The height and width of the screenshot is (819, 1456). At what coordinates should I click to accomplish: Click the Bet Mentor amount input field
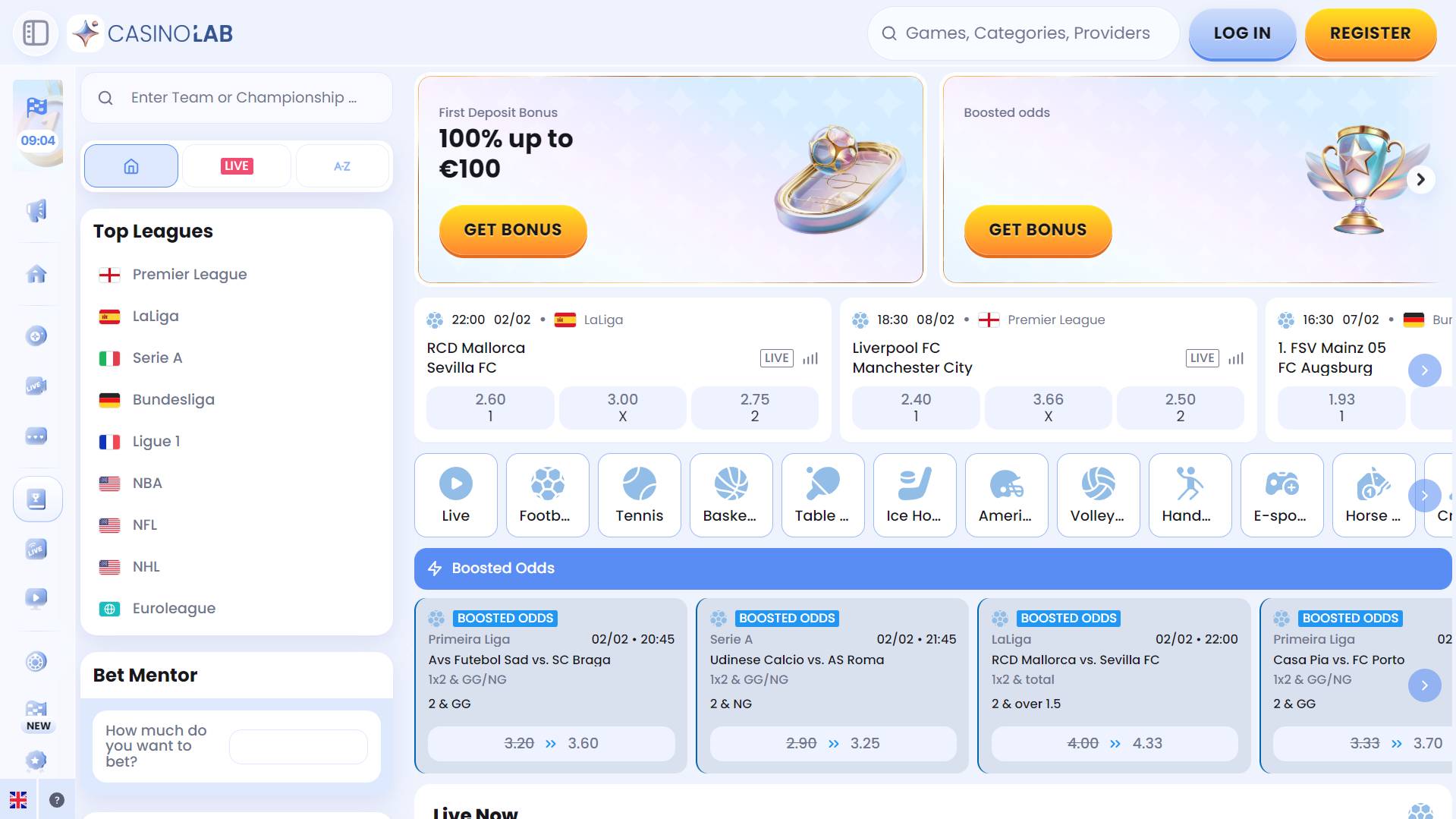pyautogui.click(x=298, y=746)
